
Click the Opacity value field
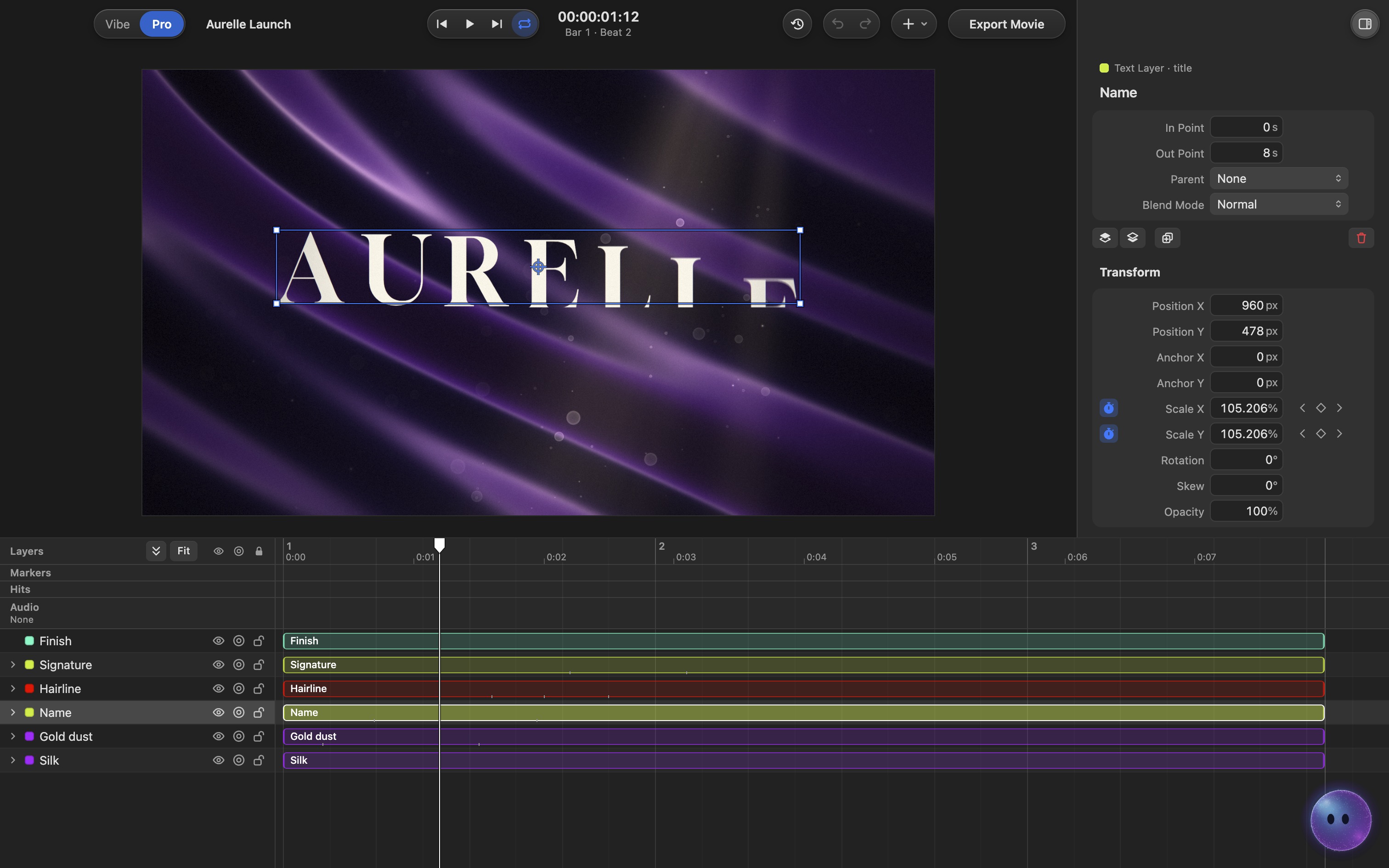(1246, 512)
